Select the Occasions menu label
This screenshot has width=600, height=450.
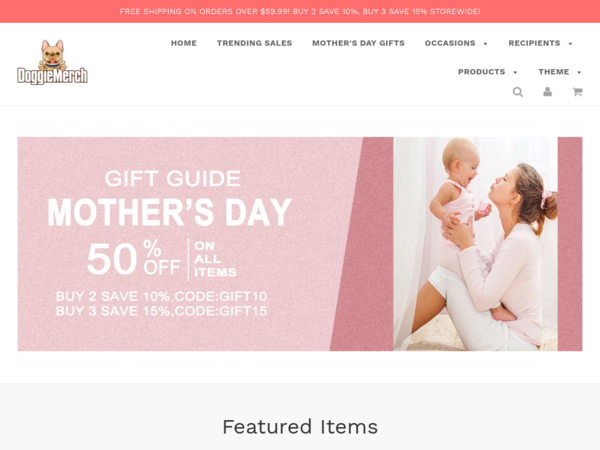[450, 43]
